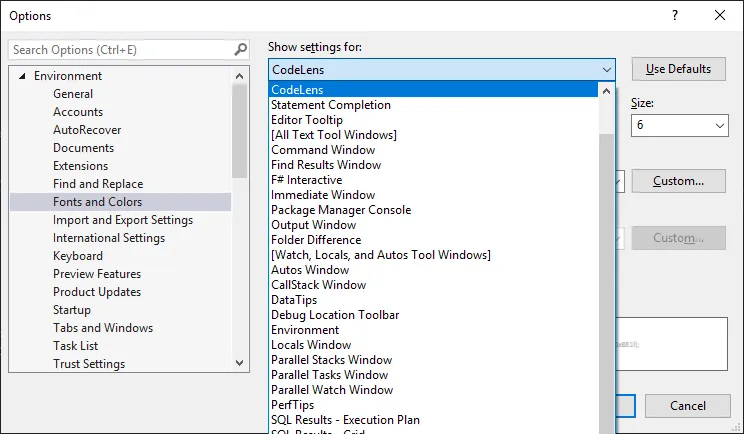The width and height of the screenshot is (744, 434).
Task: Choose CodeLens from the dropdown list
Action: tap(433, 90)
